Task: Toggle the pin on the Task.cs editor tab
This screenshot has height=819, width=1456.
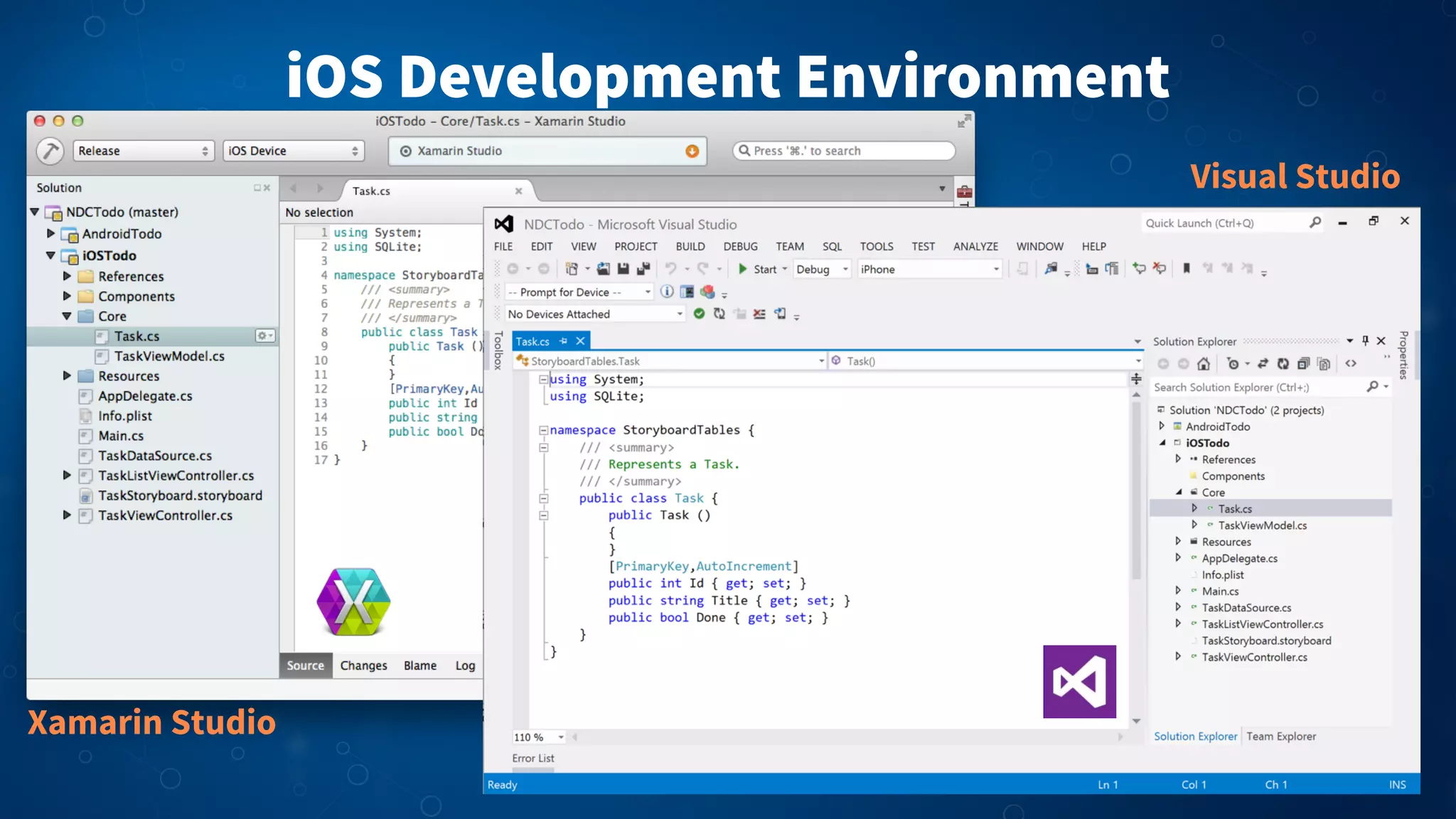Action: (x=563, y=341)
